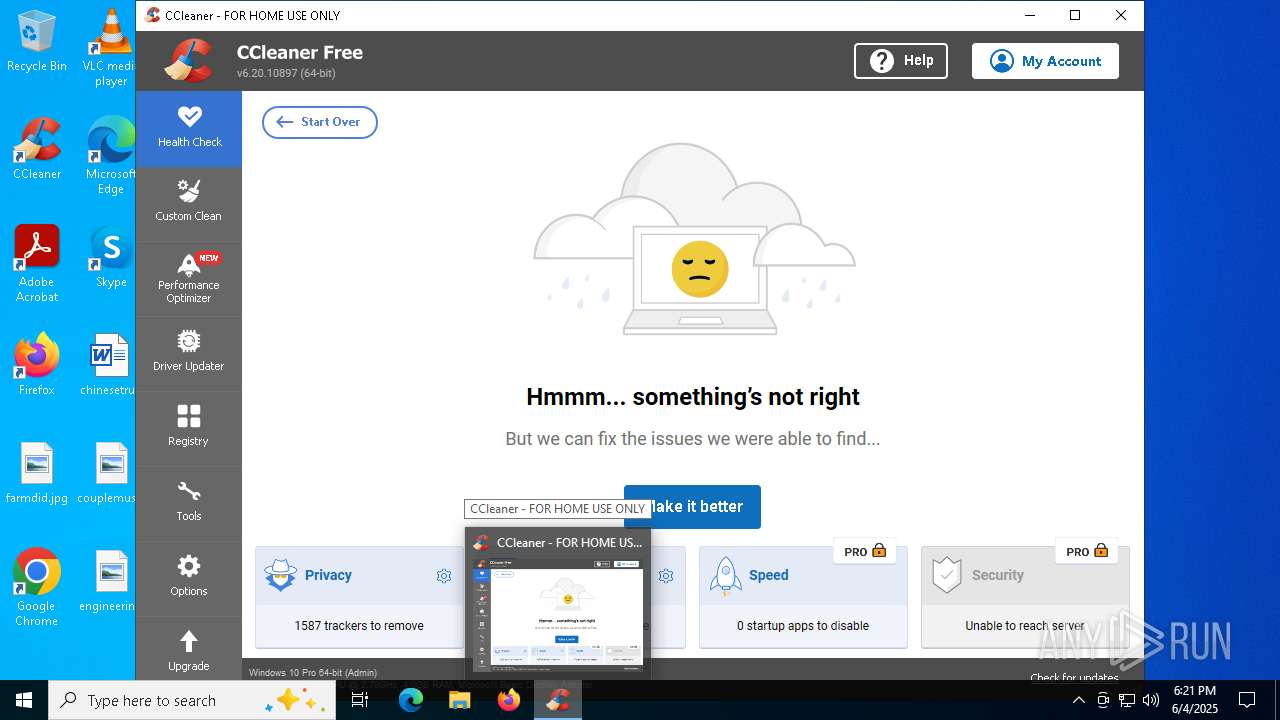Click the Speed rocket icon

click(x=724, y=575)
